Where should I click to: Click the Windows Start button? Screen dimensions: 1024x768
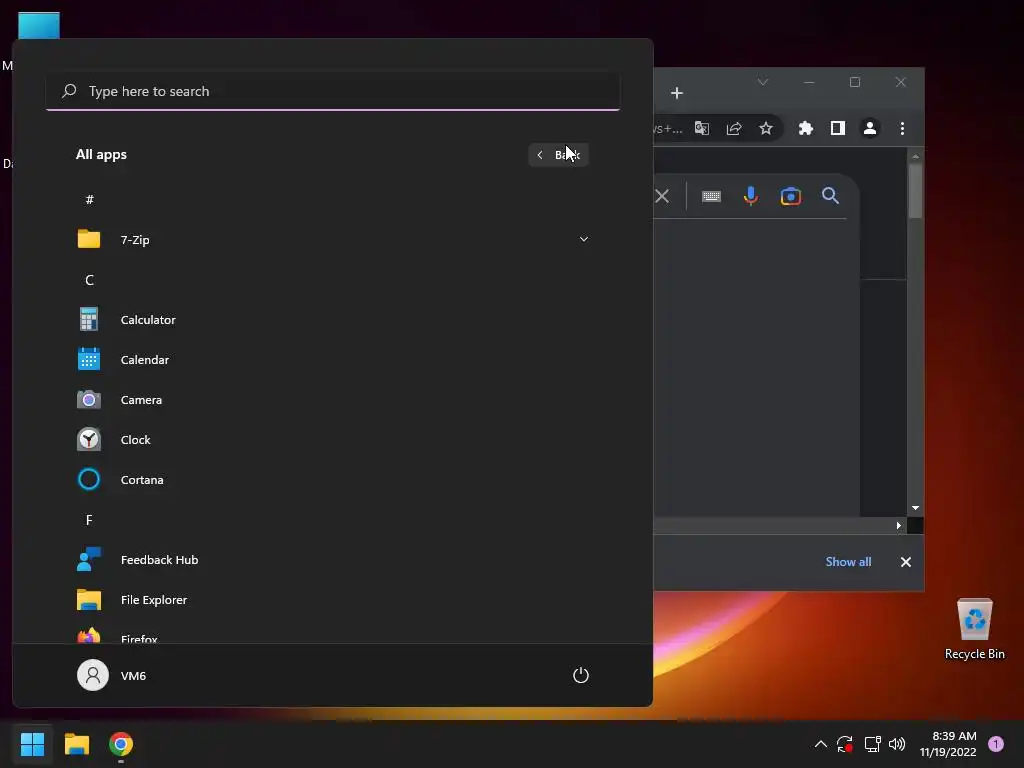(32, 744)
